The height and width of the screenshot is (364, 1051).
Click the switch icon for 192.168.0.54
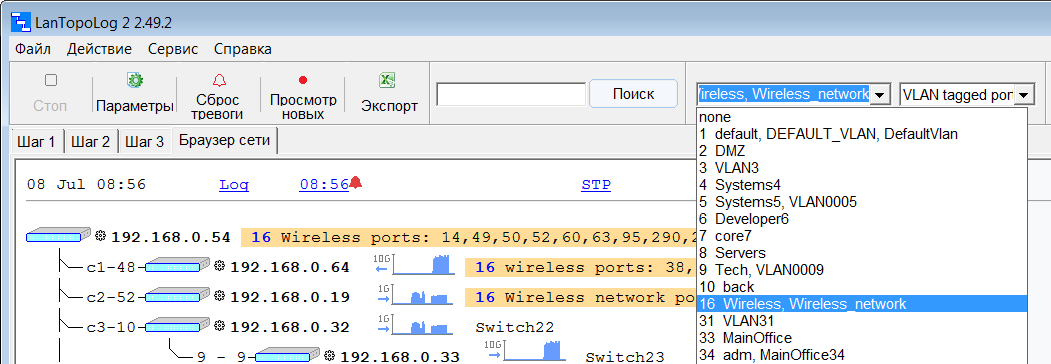[x=58, y=236]
